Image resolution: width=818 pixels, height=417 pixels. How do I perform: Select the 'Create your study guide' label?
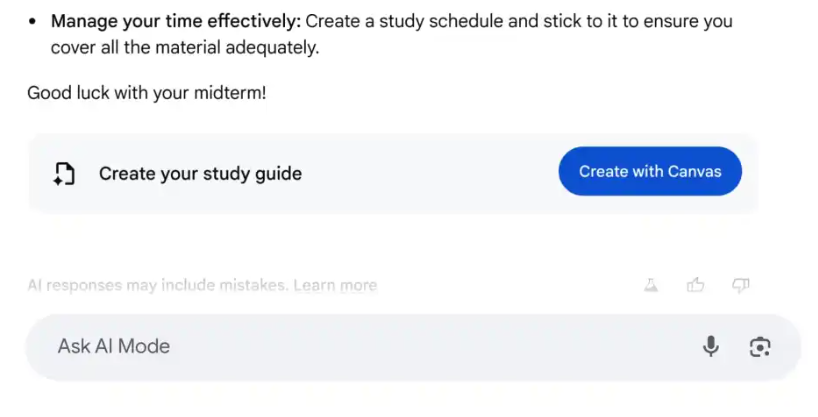(x=200, y=173)
